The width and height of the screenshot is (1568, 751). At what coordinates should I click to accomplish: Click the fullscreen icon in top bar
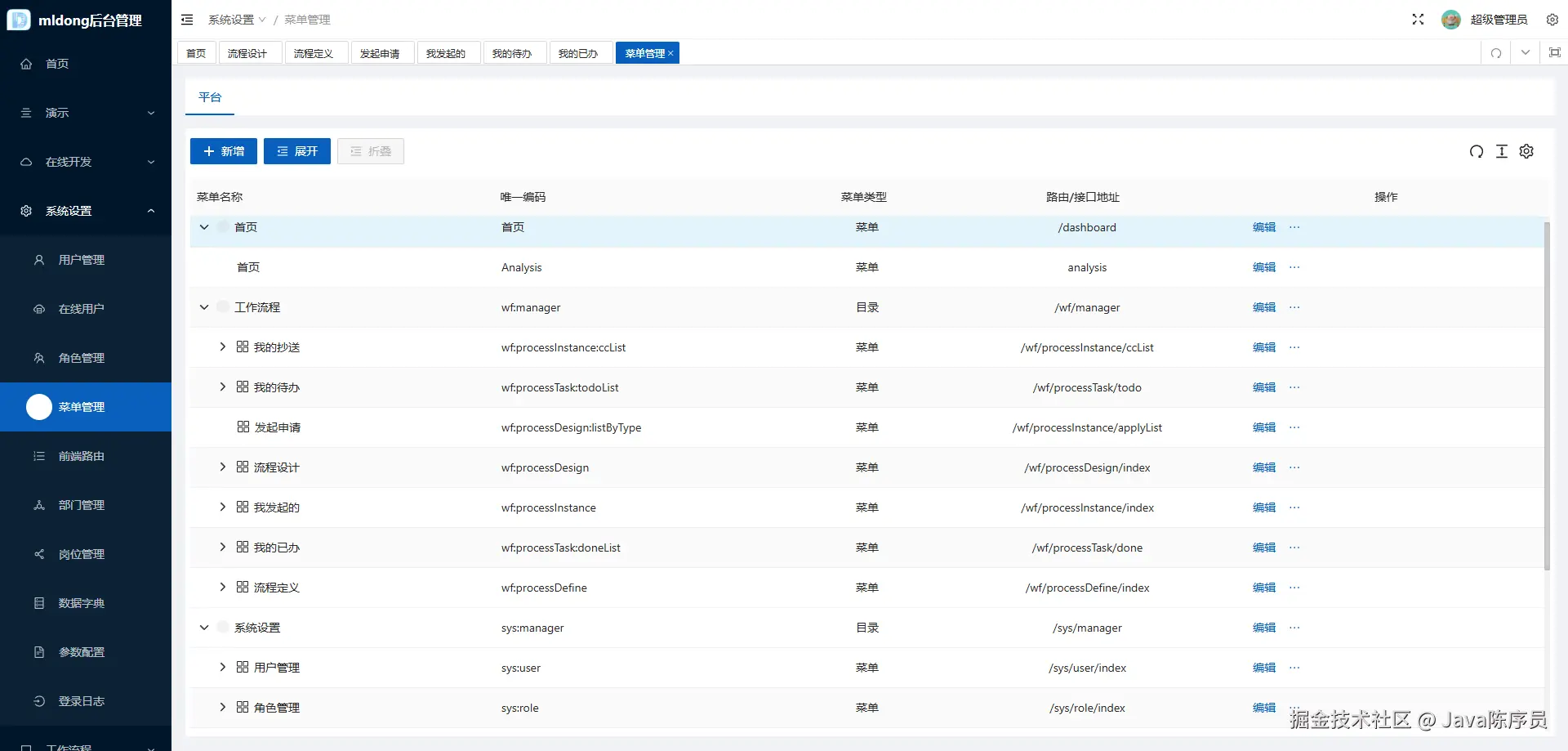click(1418, 20)
